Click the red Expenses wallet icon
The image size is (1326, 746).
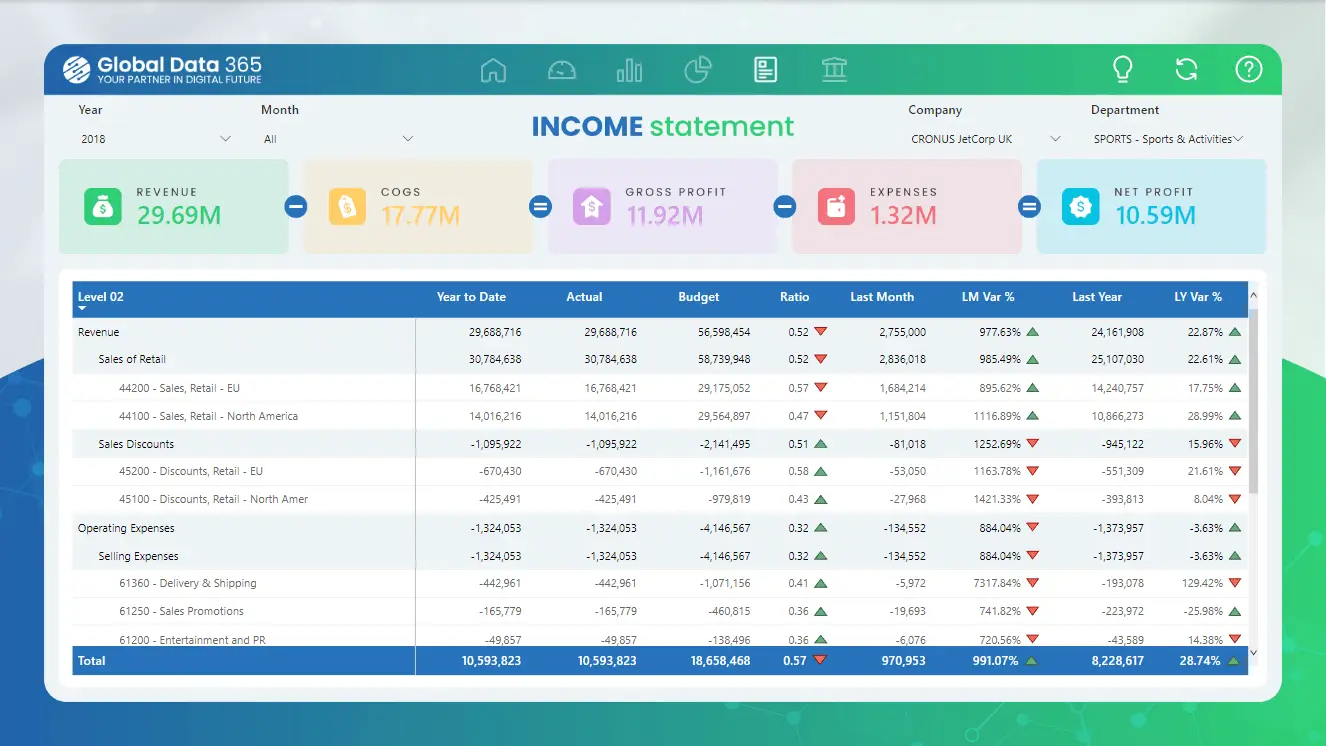tap(836, 207)
